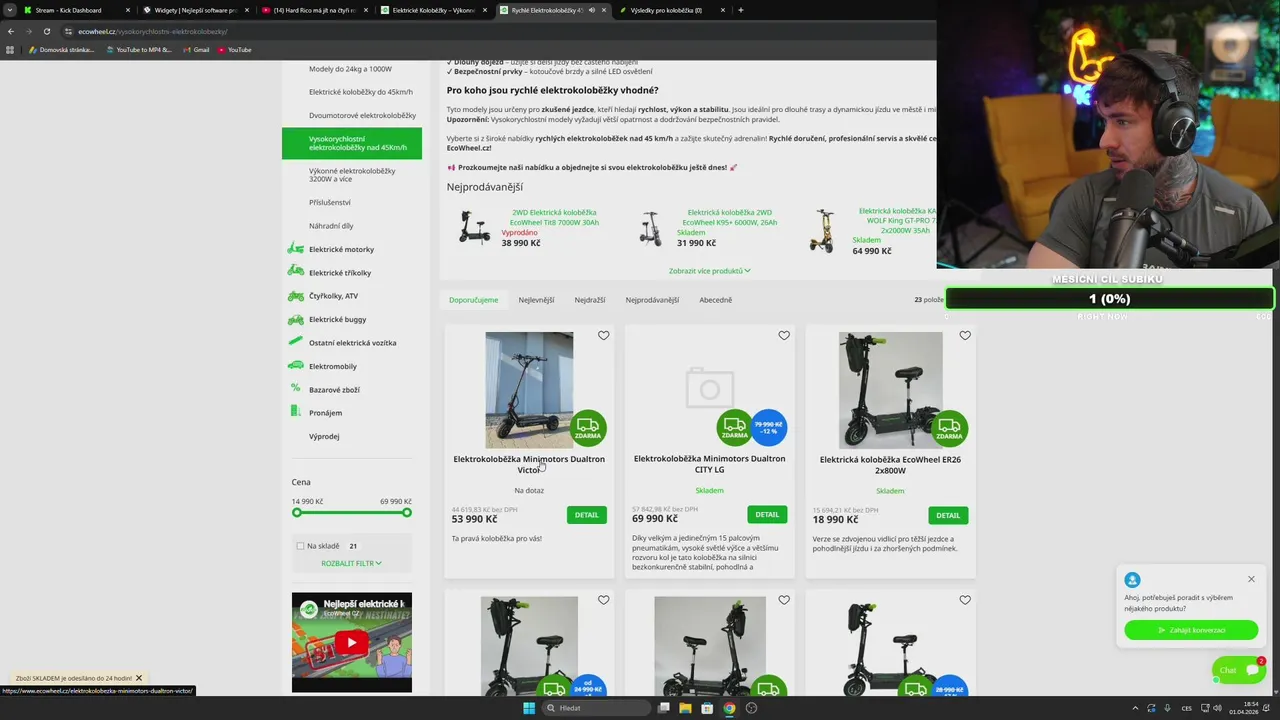The height and width of the screenshot is (720, 1280).
Task: Click the Ostatní elektrická vozítka icon
Action: (x=296, y=342)
